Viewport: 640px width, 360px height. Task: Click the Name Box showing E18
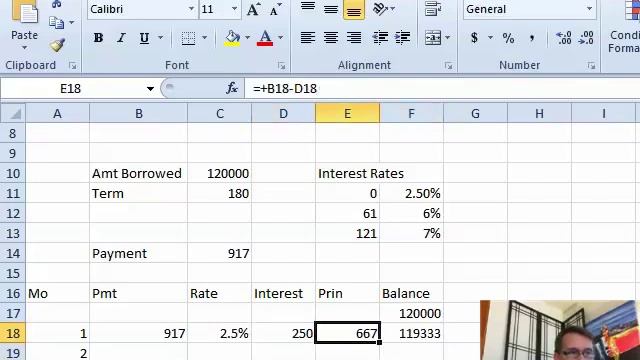(71, 88)
